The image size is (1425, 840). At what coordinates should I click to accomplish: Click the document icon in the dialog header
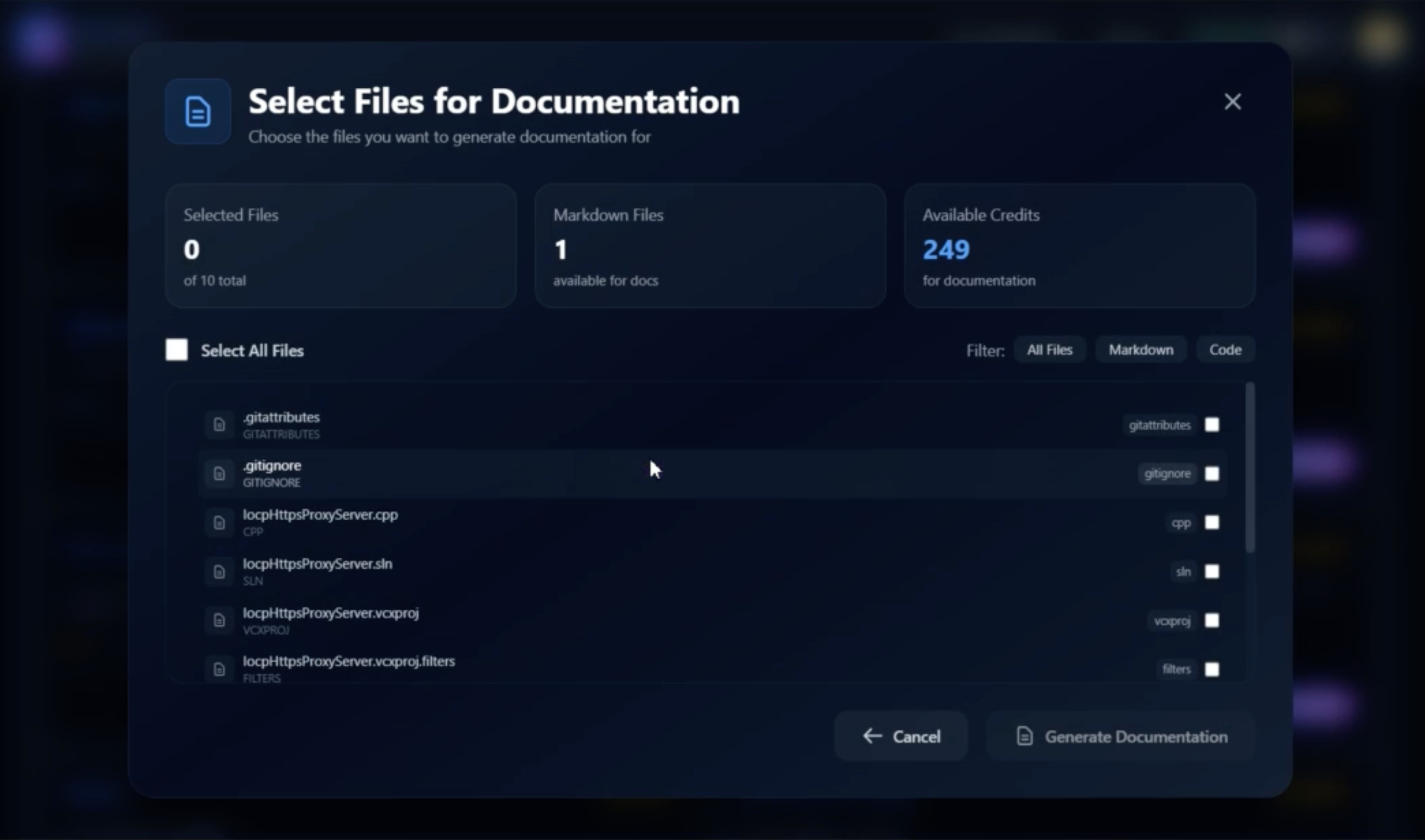pyautogui.click(x=198, y=112)
